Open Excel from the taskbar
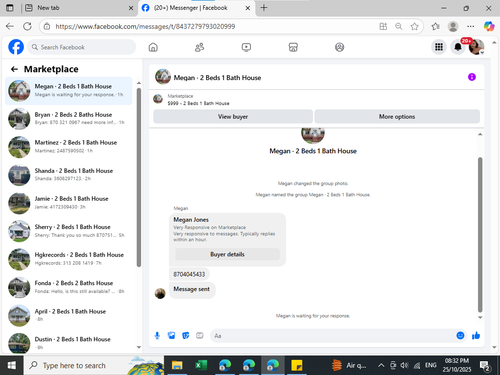Viewport: 500px width, 375px height. [201, 365]
